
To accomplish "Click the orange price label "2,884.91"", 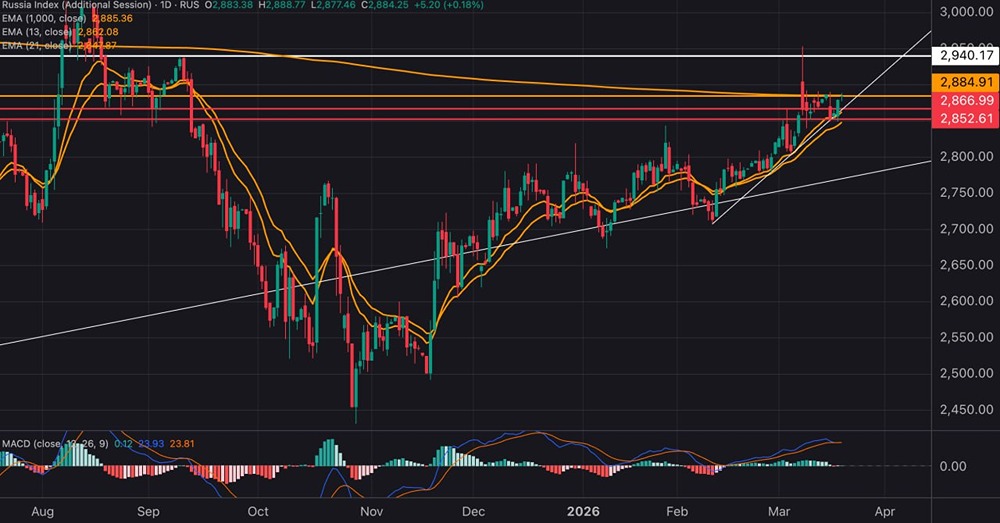I will (967, 82).
